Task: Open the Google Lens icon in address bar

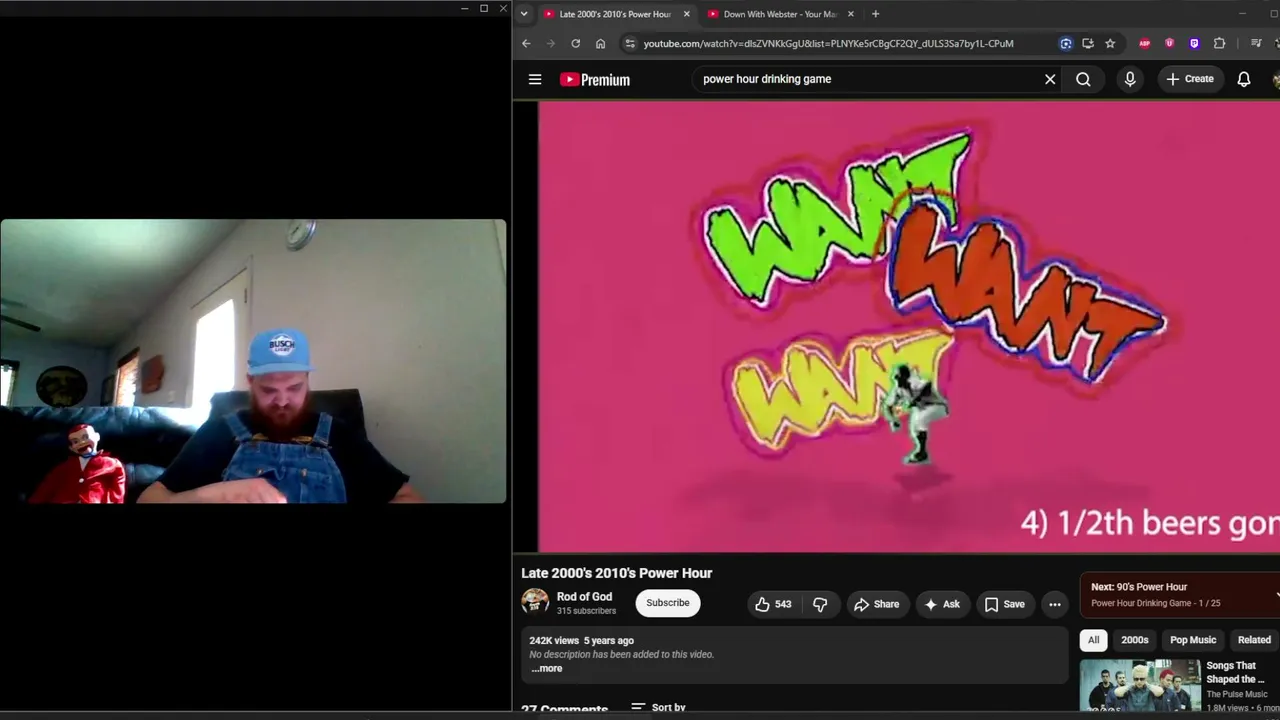Action: [x=1066, y=43]
